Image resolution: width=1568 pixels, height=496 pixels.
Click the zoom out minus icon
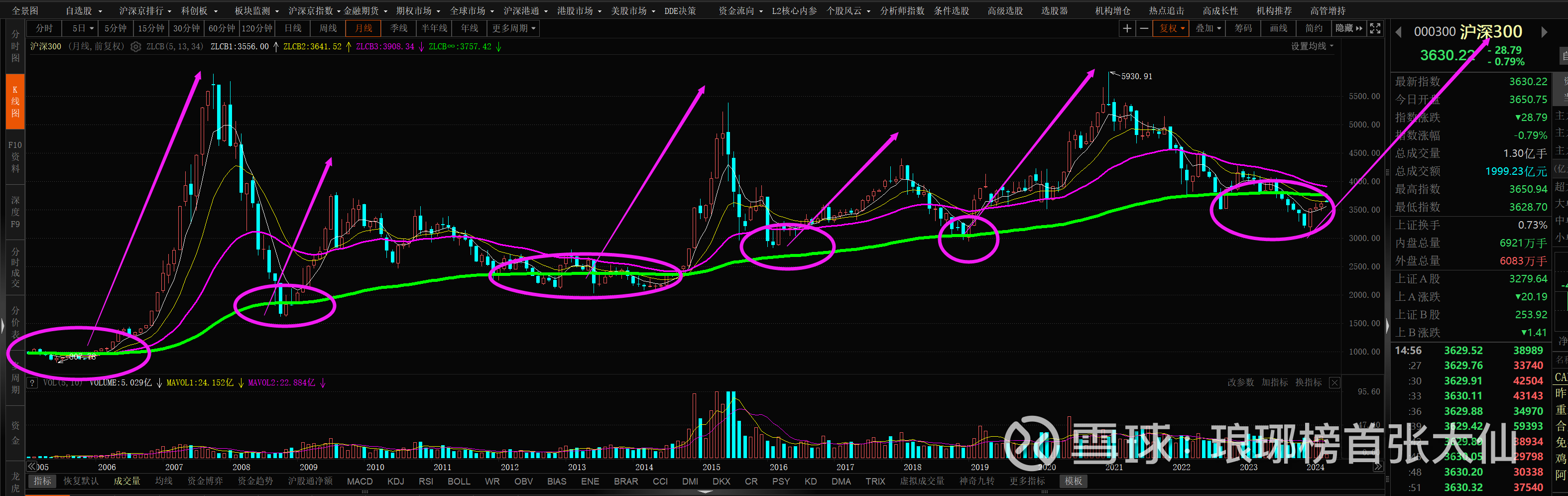(1144, 28)
